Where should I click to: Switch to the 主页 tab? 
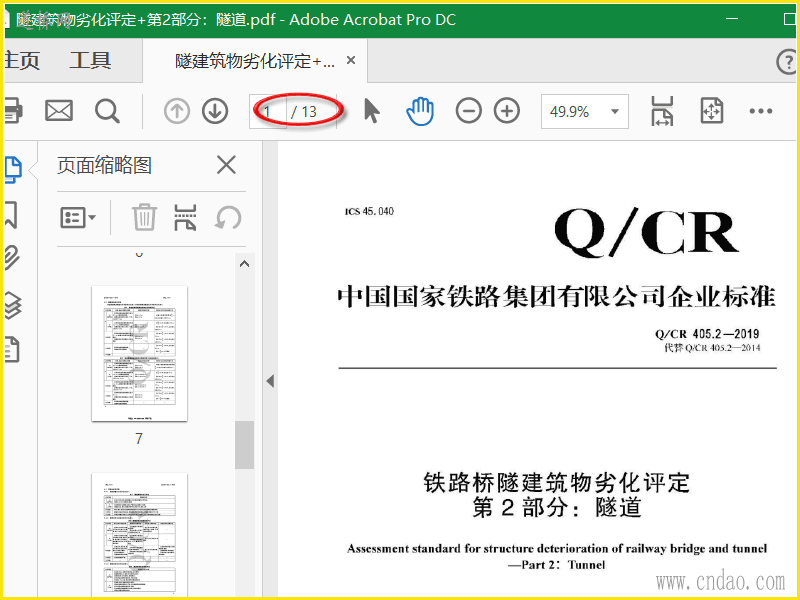coord(22,60)
